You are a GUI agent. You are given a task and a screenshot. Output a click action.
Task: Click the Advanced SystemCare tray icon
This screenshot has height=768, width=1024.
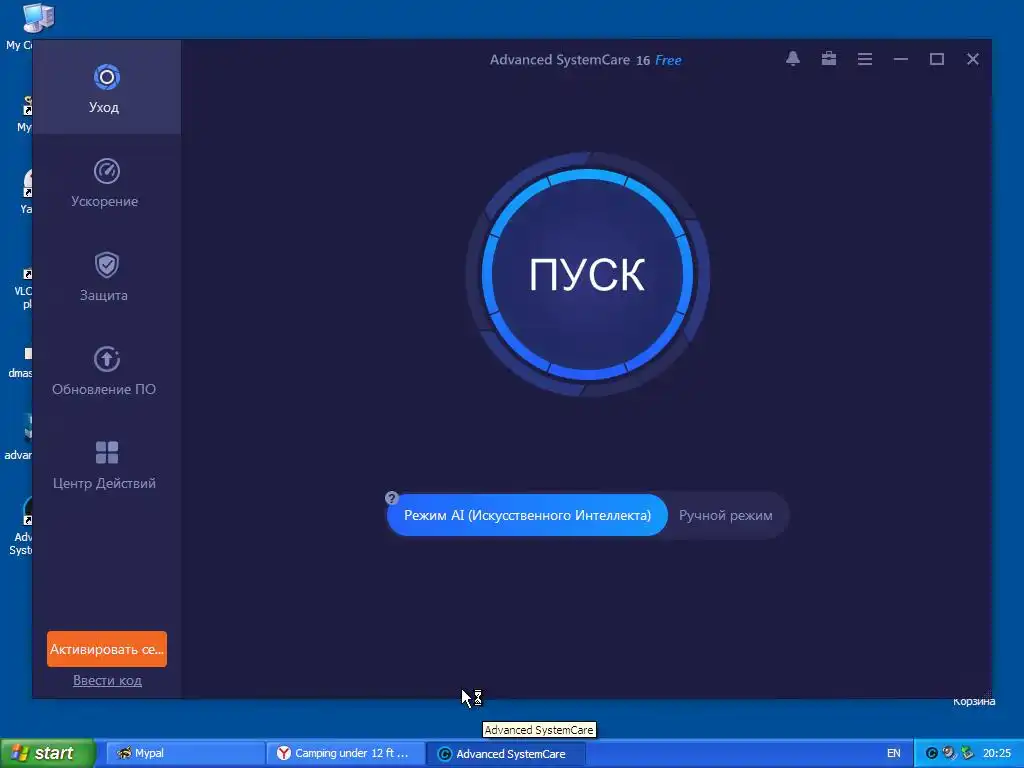pos(932,754)
